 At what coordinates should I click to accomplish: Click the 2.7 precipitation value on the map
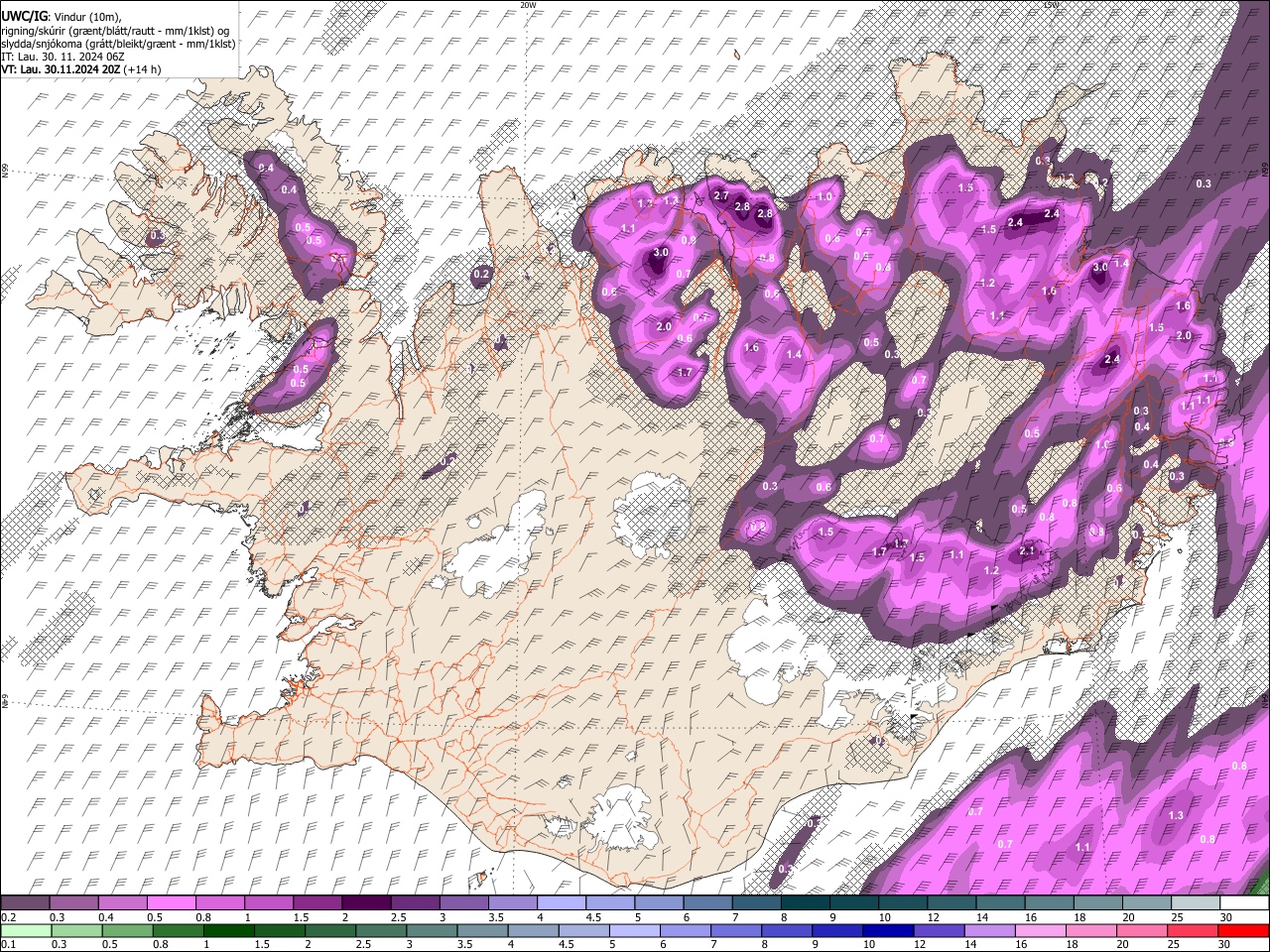[721, 195]
